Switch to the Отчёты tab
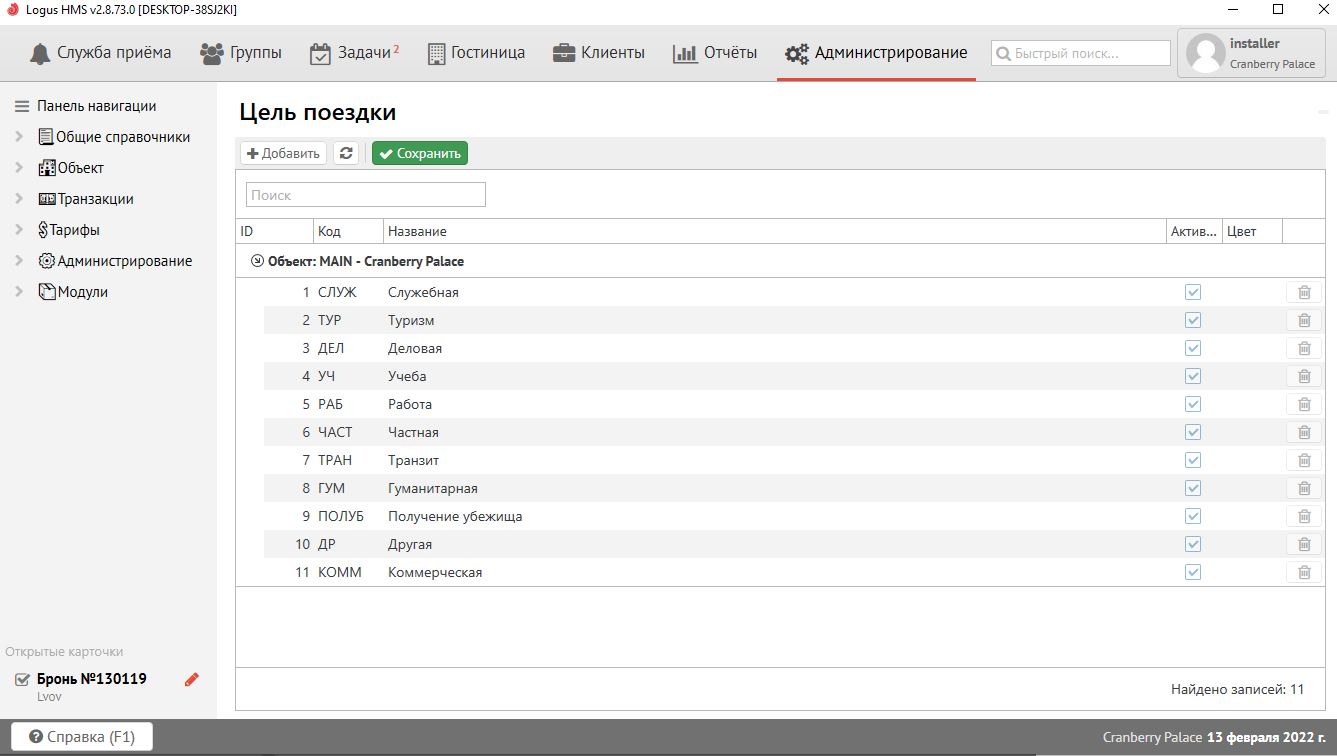The width and height of the screenshot is (1337, 756). coord(715,53)
